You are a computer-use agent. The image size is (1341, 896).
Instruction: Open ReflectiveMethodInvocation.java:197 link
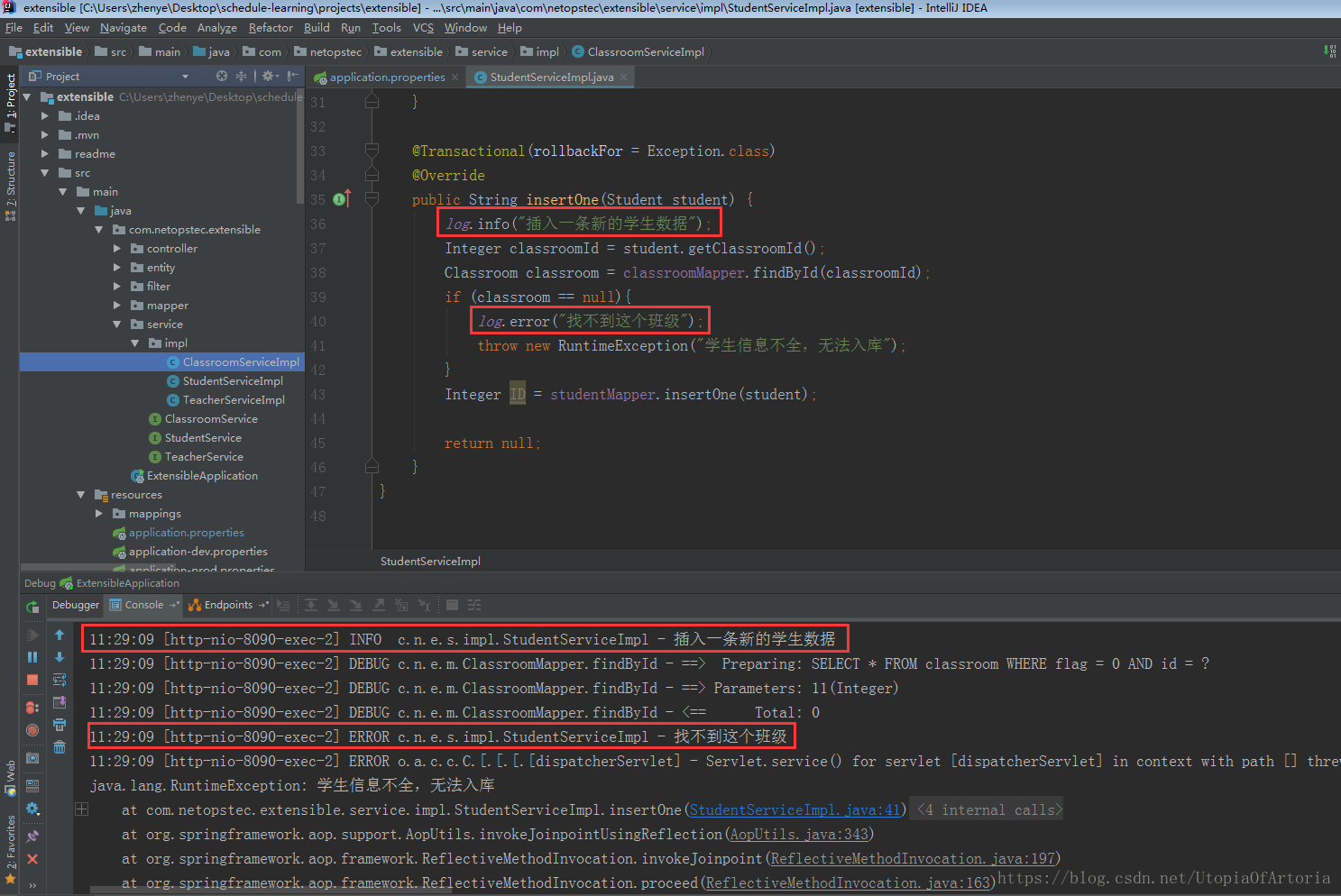pos(913,858)
